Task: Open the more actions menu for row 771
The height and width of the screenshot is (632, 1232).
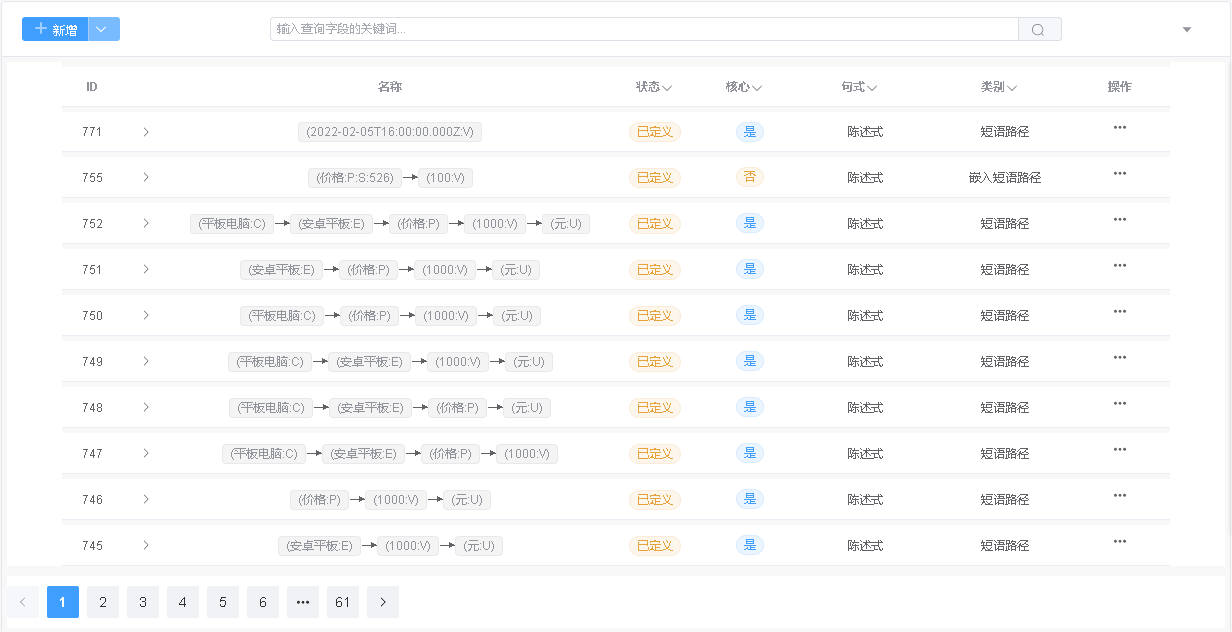Action: (1120, 128)
